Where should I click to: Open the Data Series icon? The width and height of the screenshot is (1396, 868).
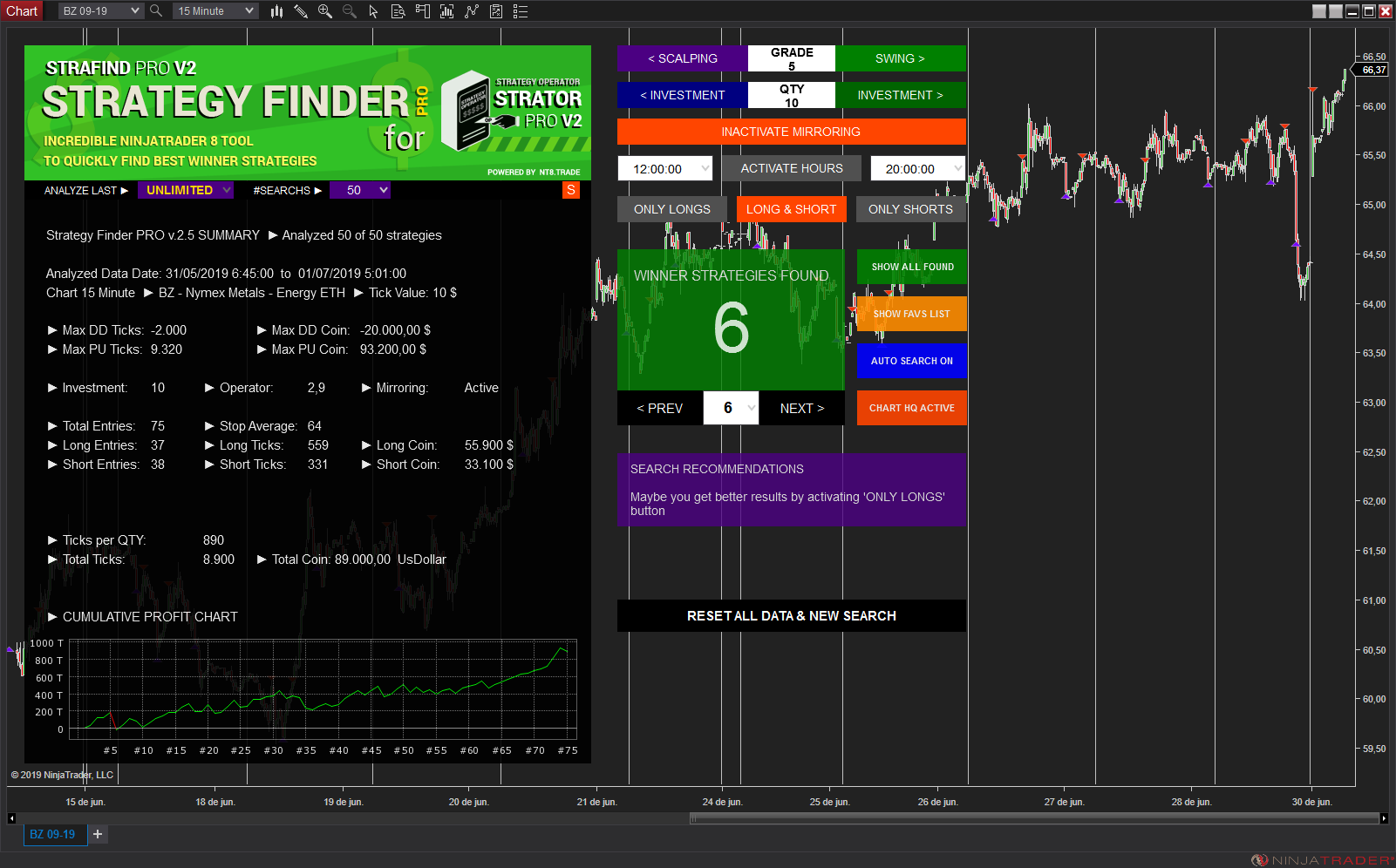[447, 11]
